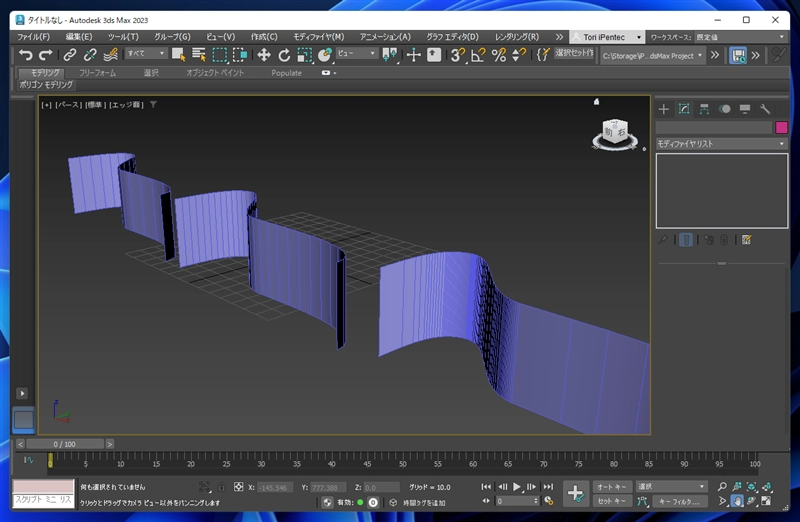This screenshot has height=522, width=800.
Task: Click the viewport filter funnel icon
Action: coord(153,105)
